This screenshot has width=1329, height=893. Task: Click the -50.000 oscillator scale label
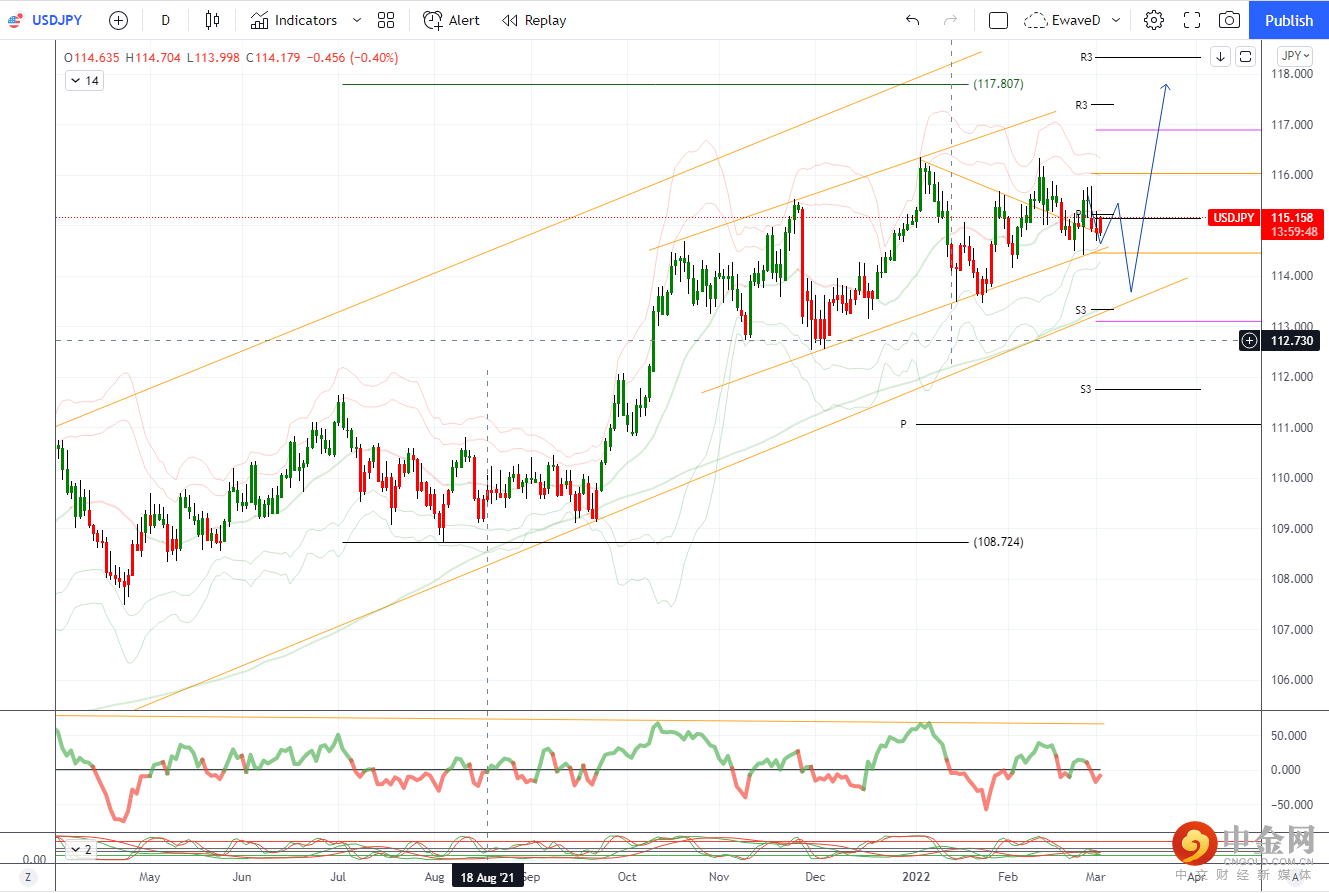(1289, 804)
